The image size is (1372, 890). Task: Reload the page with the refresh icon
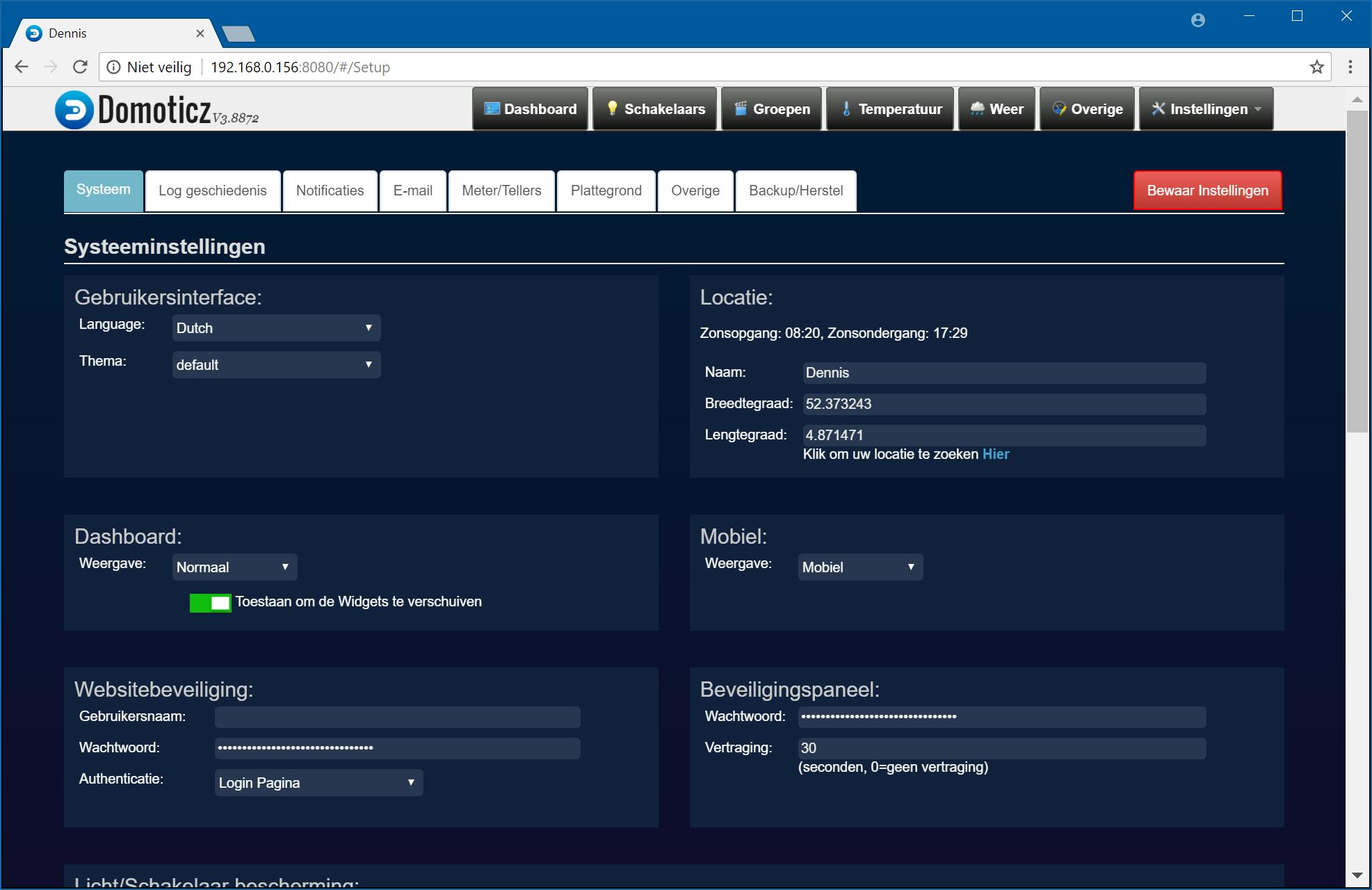tap(81, 67)
